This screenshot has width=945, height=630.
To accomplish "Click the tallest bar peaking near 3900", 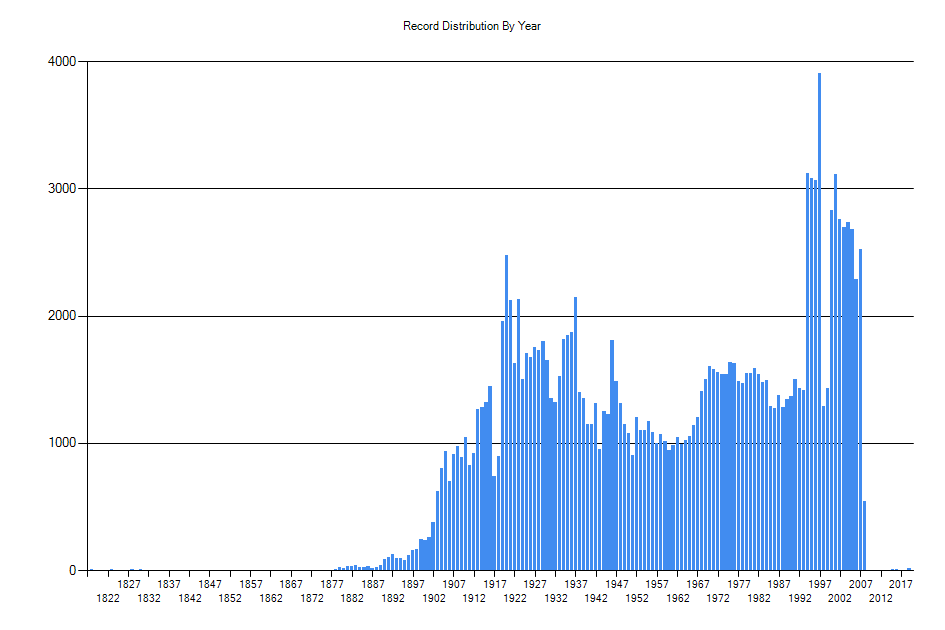I will [x=820, y=321].
